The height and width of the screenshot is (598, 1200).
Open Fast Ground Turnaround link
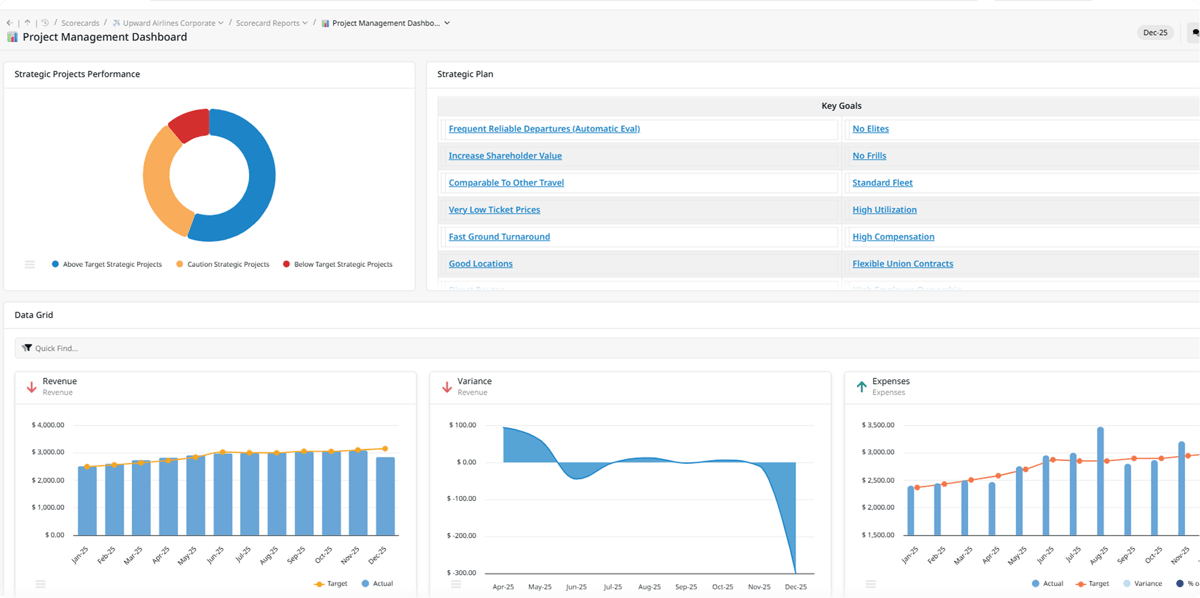tap(499, 237)
